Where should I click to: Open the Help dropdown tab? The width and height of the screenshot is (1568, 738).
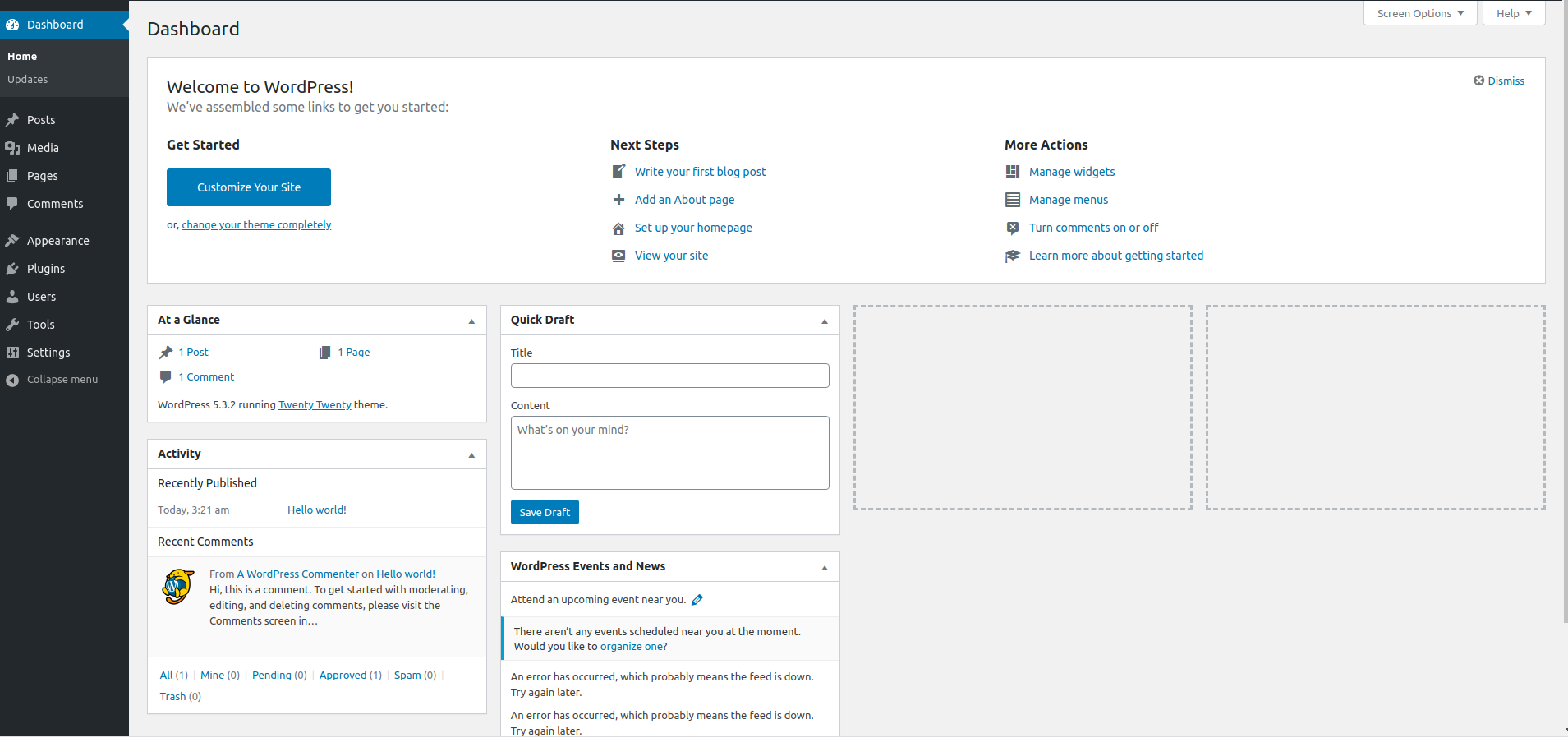coord(1514,13)
